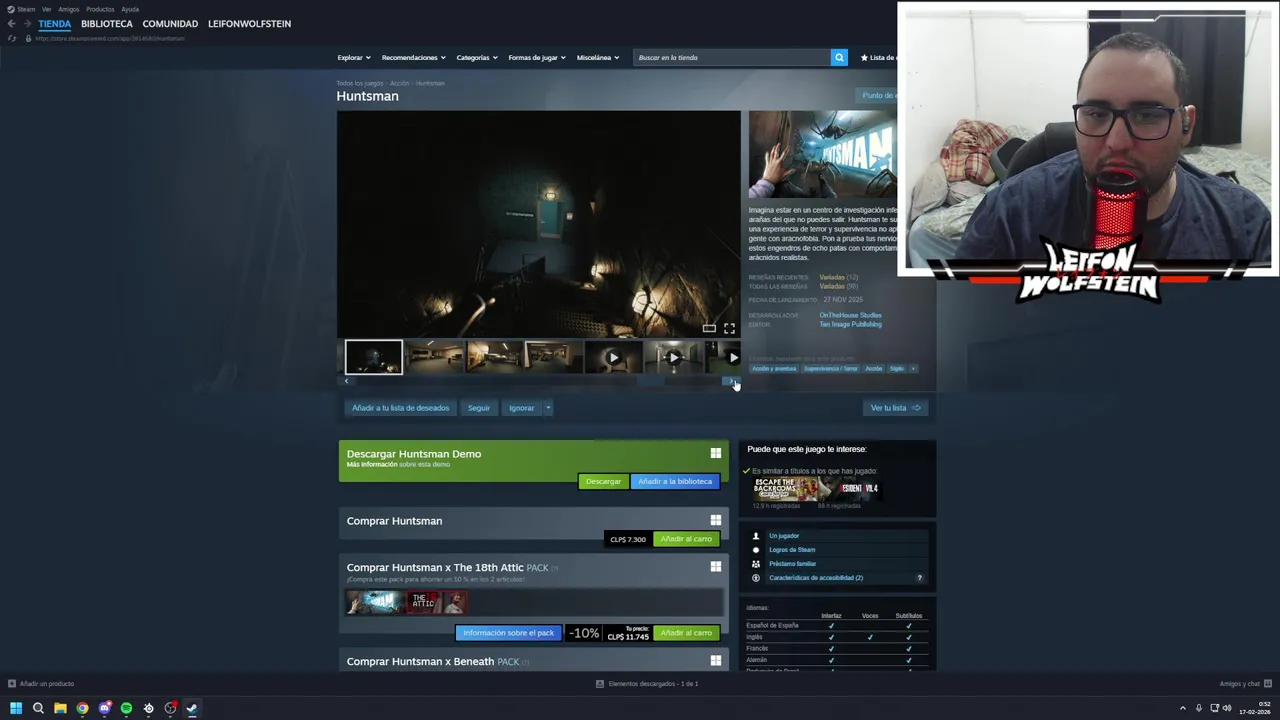Screen dimensions: 1280x720
Task: Click the Préstamo familiar family icon
Action: [756, 564]
